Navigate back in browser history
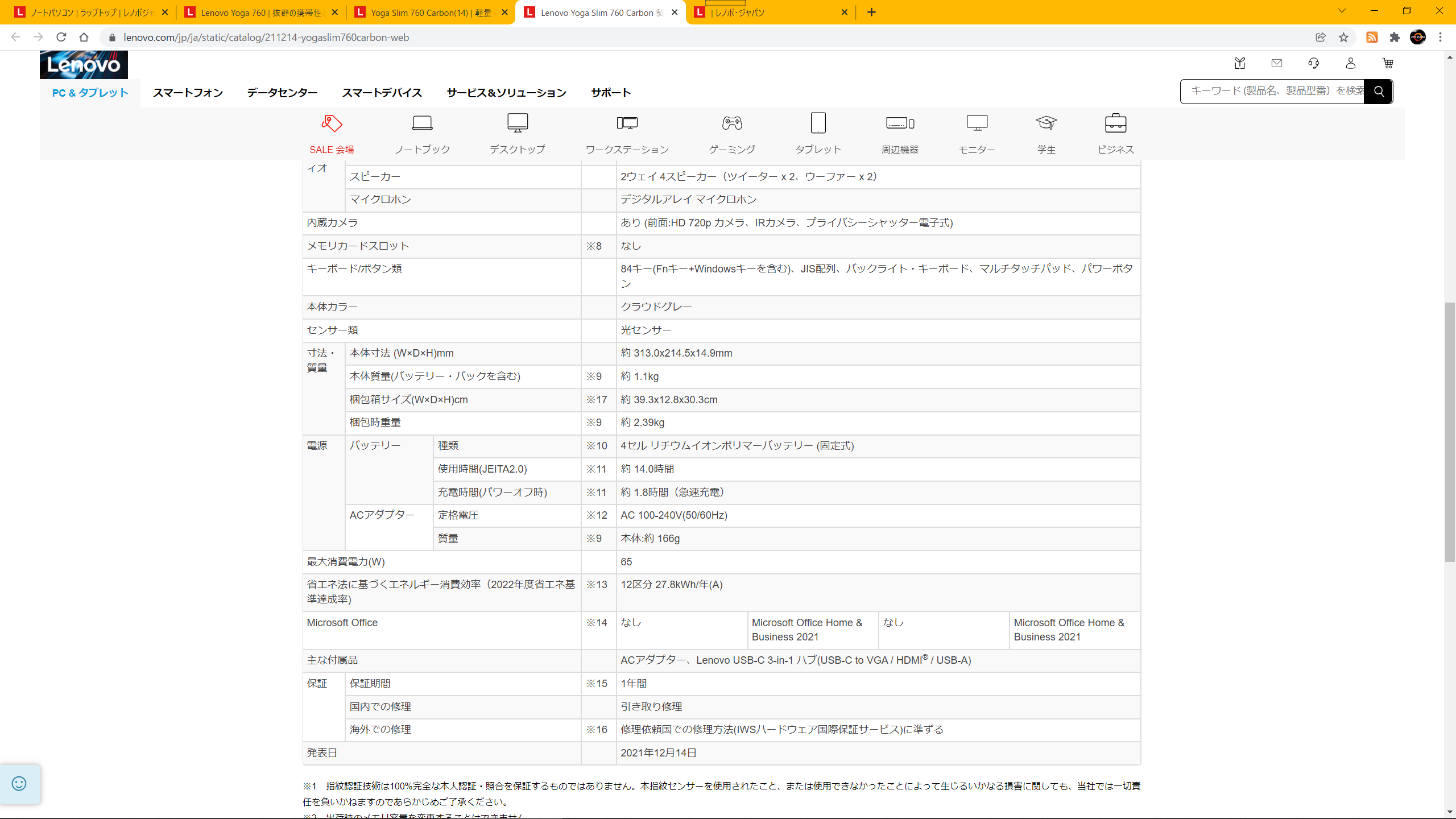1456x819 pixels. tap(16, 38)
